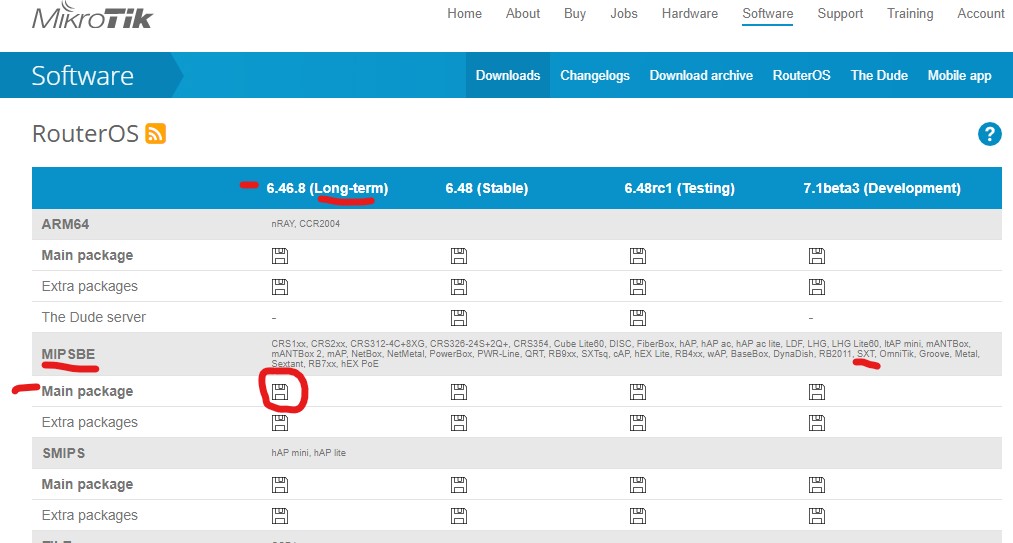Download ARM64 Extra packages 6.48 Stable

pos(459,287)
